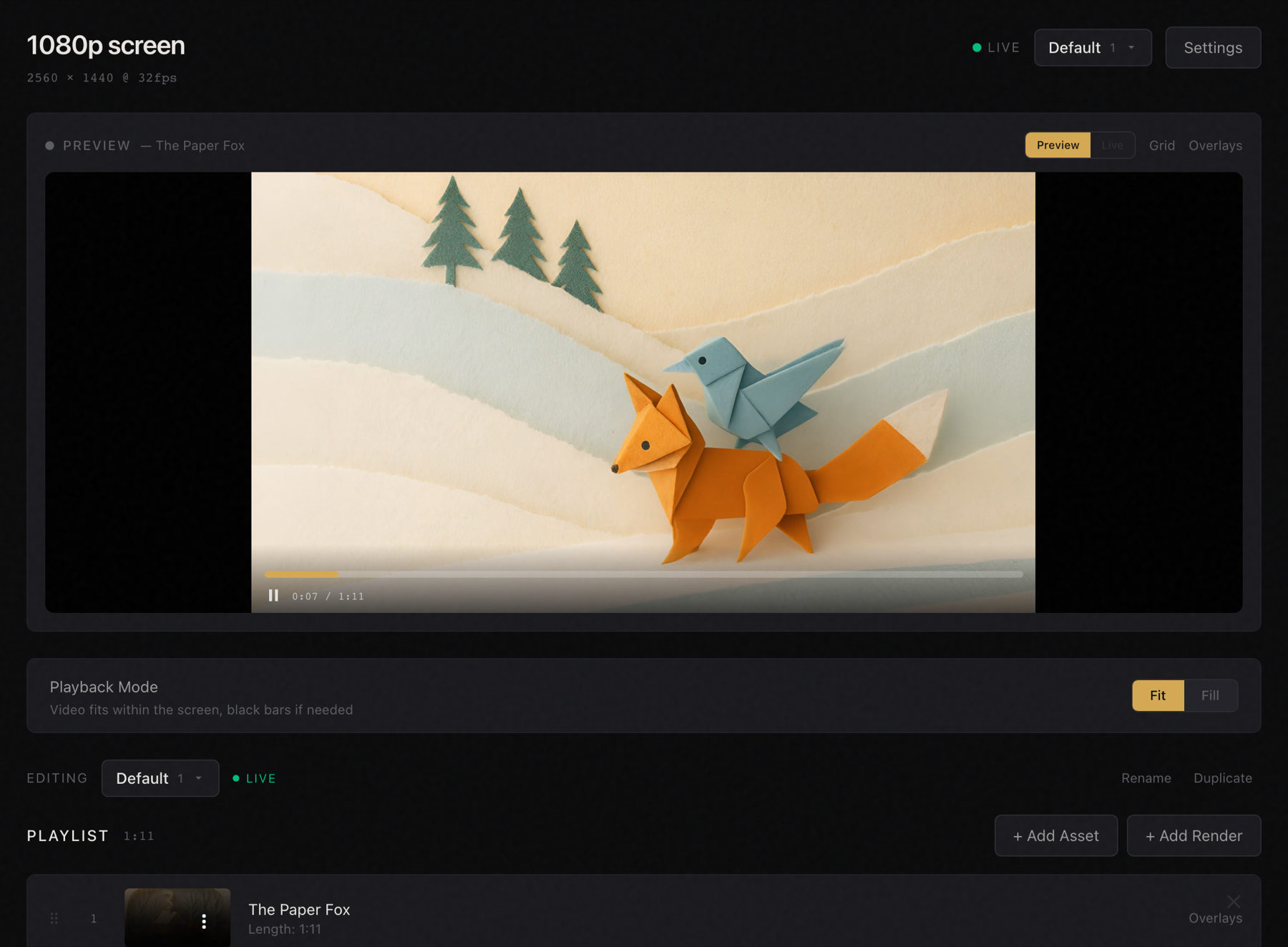This screenshot has width=1288, height=947.
Task: Click the green LIVE indicator in the header
Action: tap(995, 48)
